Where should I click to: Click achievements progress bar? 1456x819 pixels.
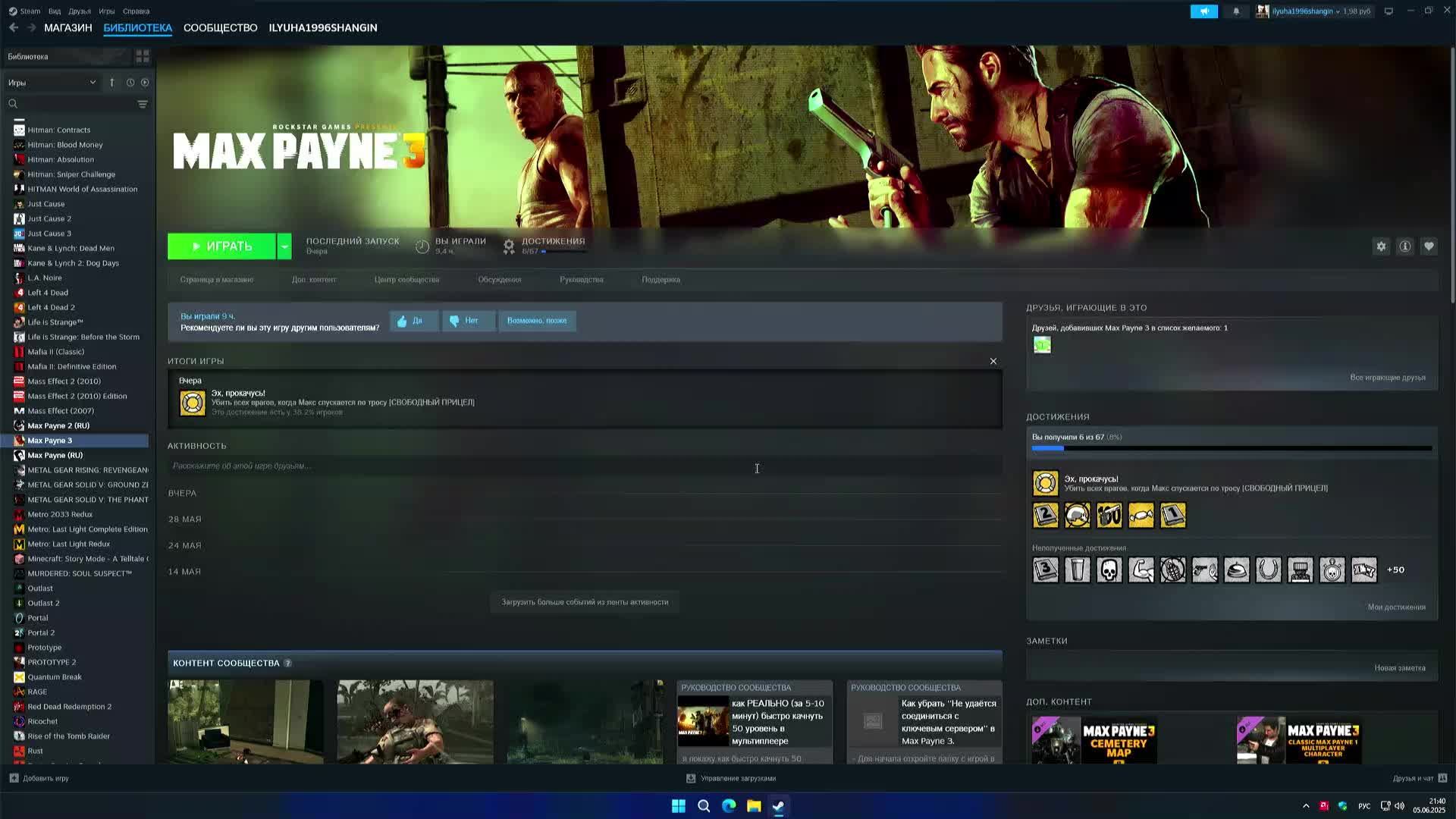tap(1232, 449)
